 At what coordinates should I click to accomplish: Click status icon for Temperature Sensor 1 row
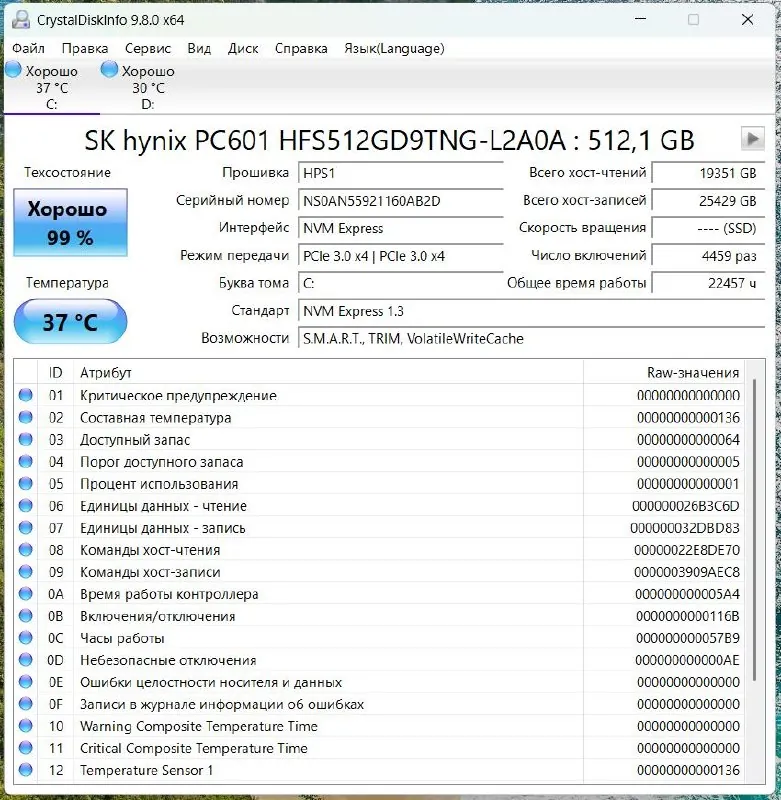26,770
